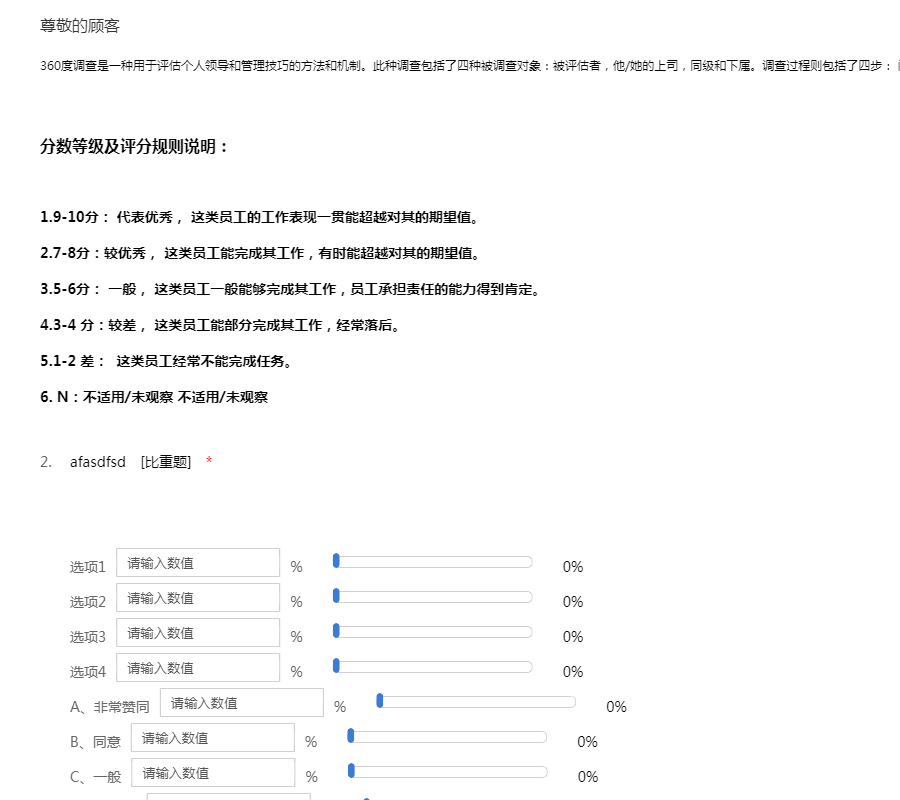This screenshot has height=800, width=900.
Task: Click the 尊敬的顾客 greeting heading
Action: 80,26
